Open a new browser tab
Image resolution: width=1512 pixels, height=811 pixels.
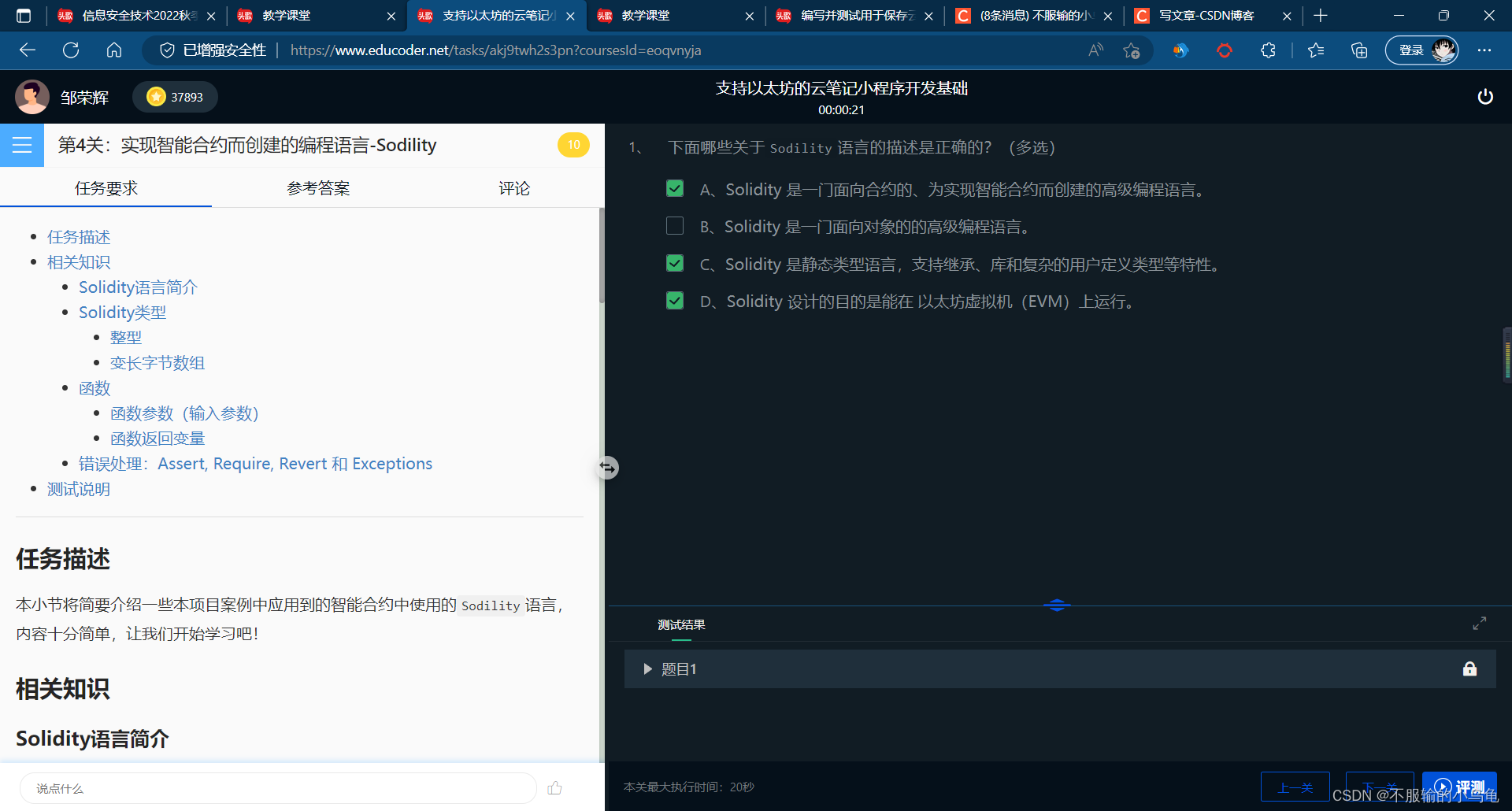pyautogui.click(x=1321, y=16)
